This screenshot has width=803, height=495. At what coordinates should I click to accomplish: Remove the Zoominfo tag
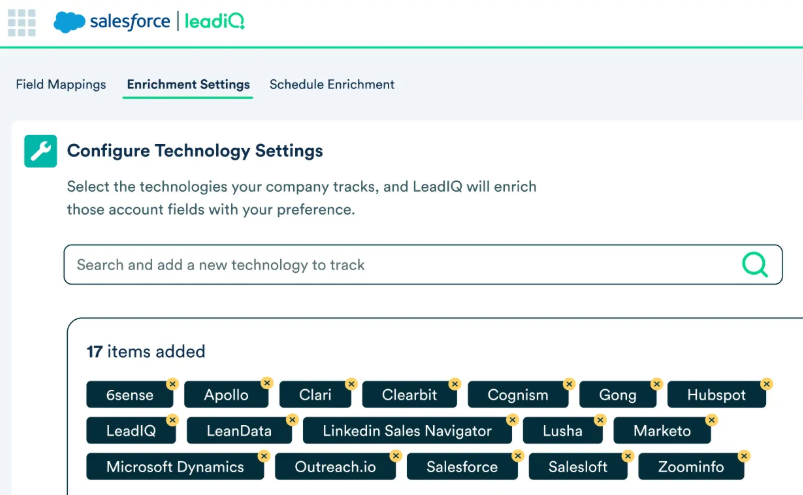(x=745, y=456)
